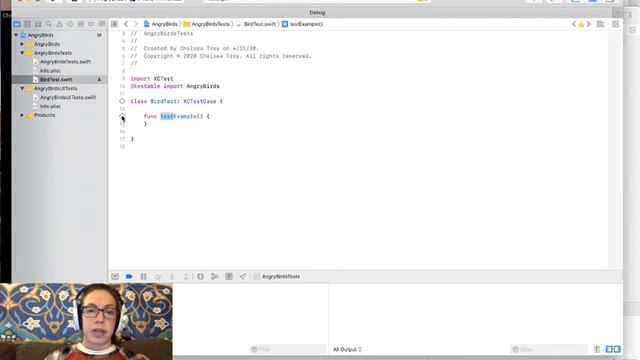Open the Project navigator folder icon

pyautogui.click(x=17, y=24)
